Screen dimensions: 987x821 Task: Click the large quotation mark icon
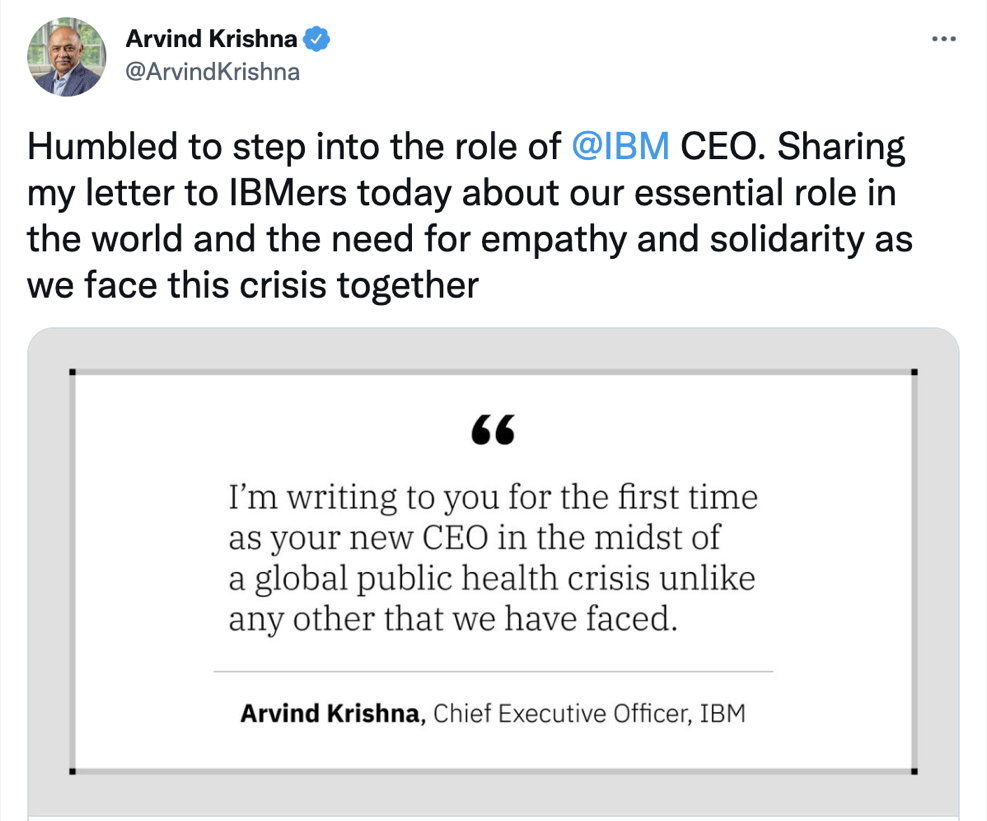[x=493, y=430]
